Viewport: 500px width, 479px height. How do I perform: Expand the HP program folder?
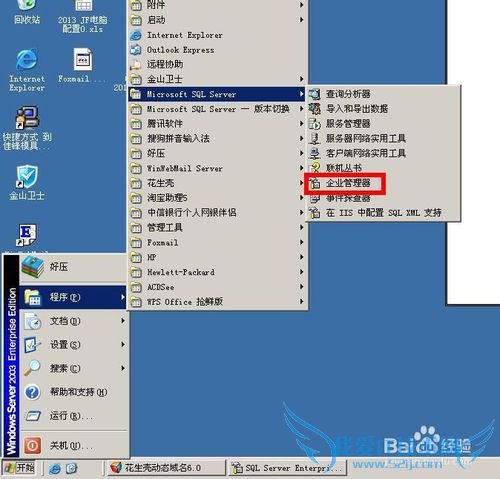(x=218, y=257)
